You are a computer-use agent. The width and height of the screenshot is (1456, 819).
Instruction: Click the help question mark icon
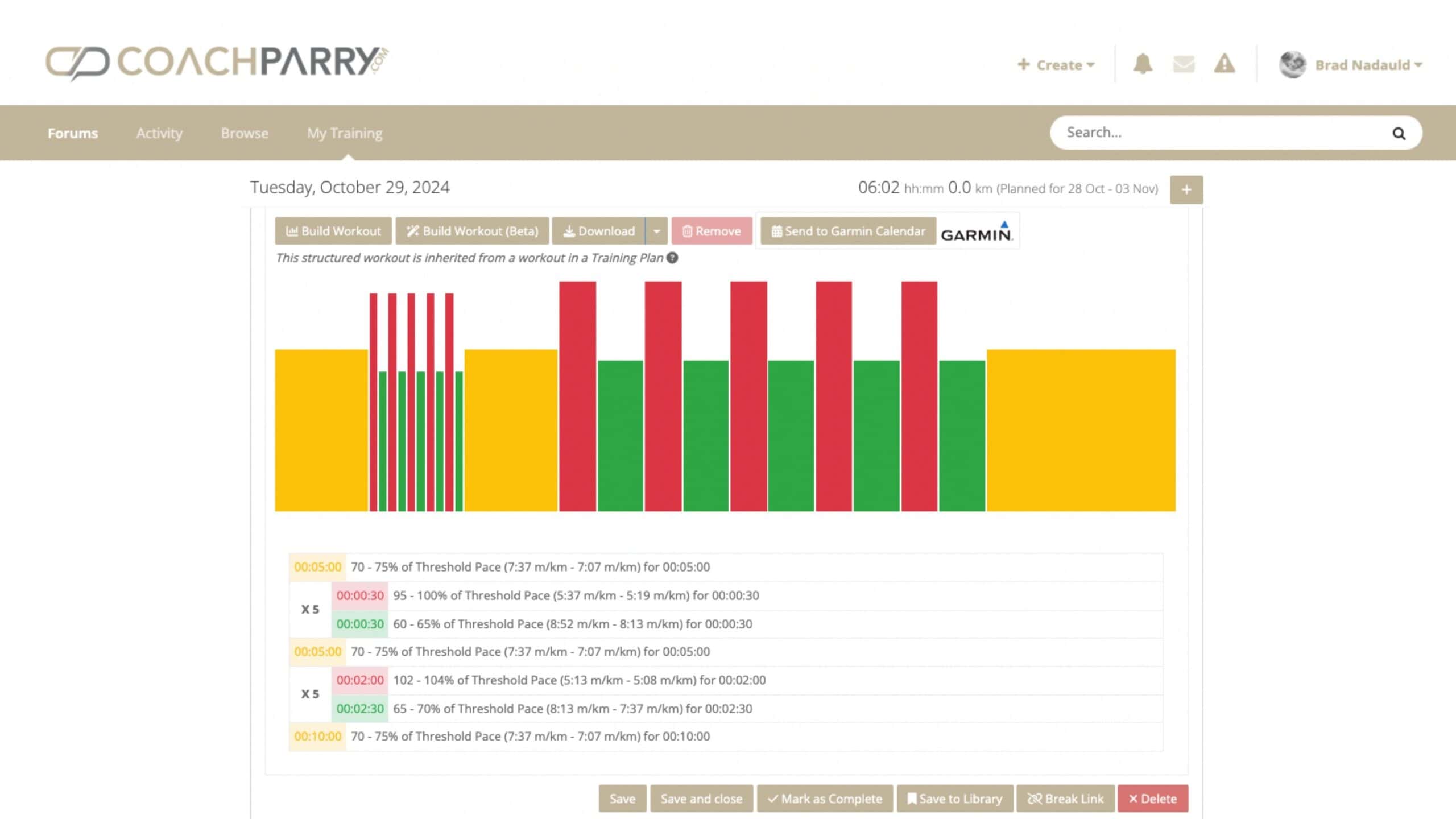[672, 258]
